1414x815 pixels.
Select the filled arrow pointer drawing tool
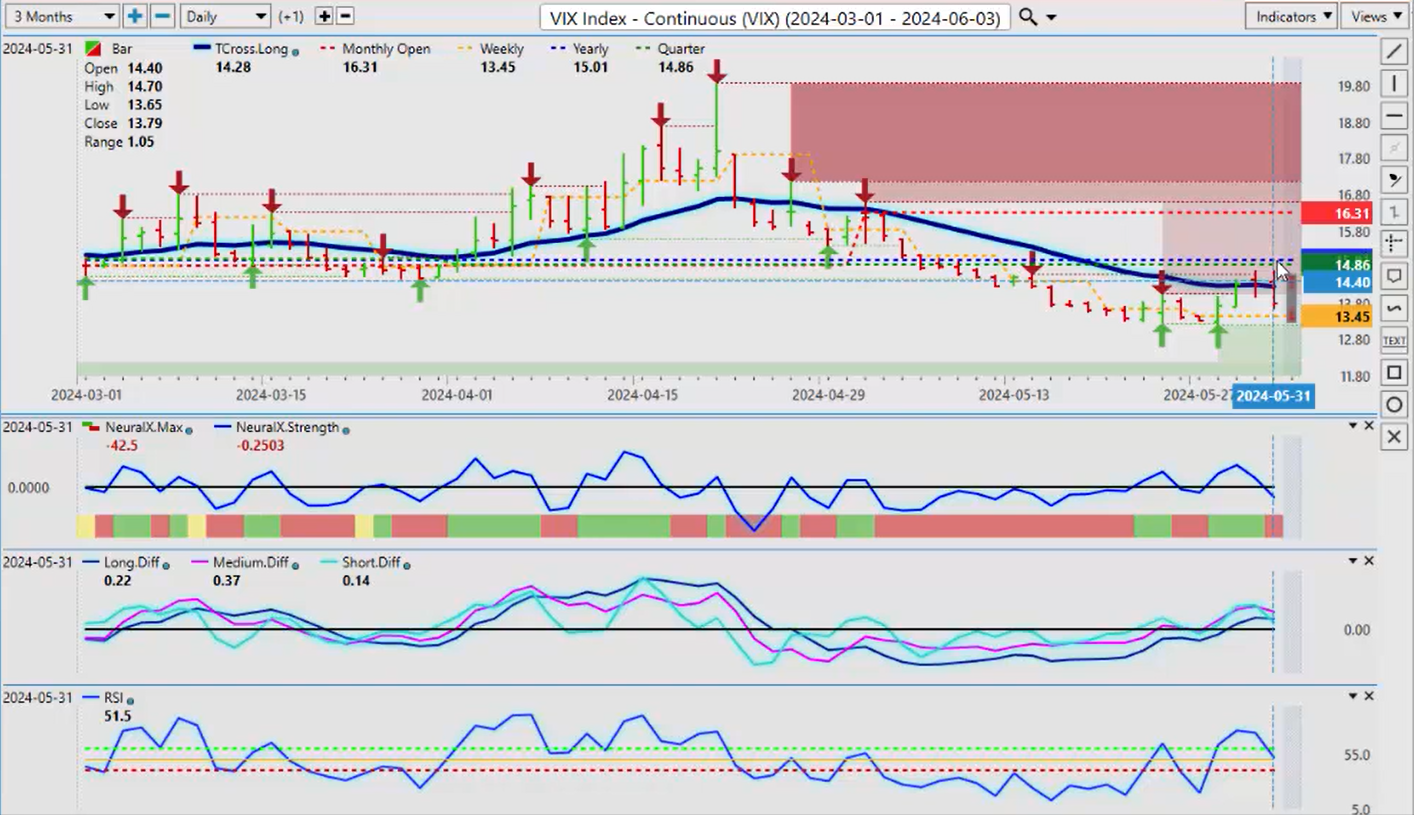pyautogui.click(x=1394, y=180)
